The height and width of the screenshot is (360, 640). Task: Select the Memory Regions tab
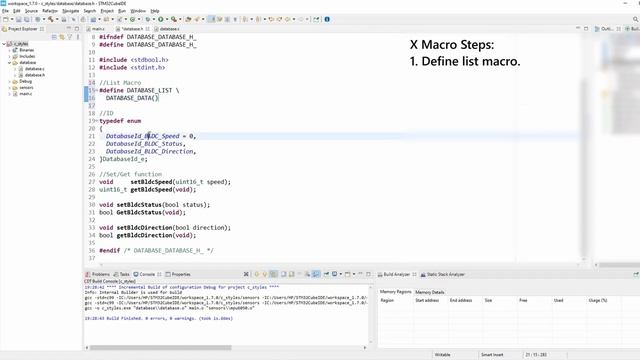pyautogui.click(x=396, y=292)
